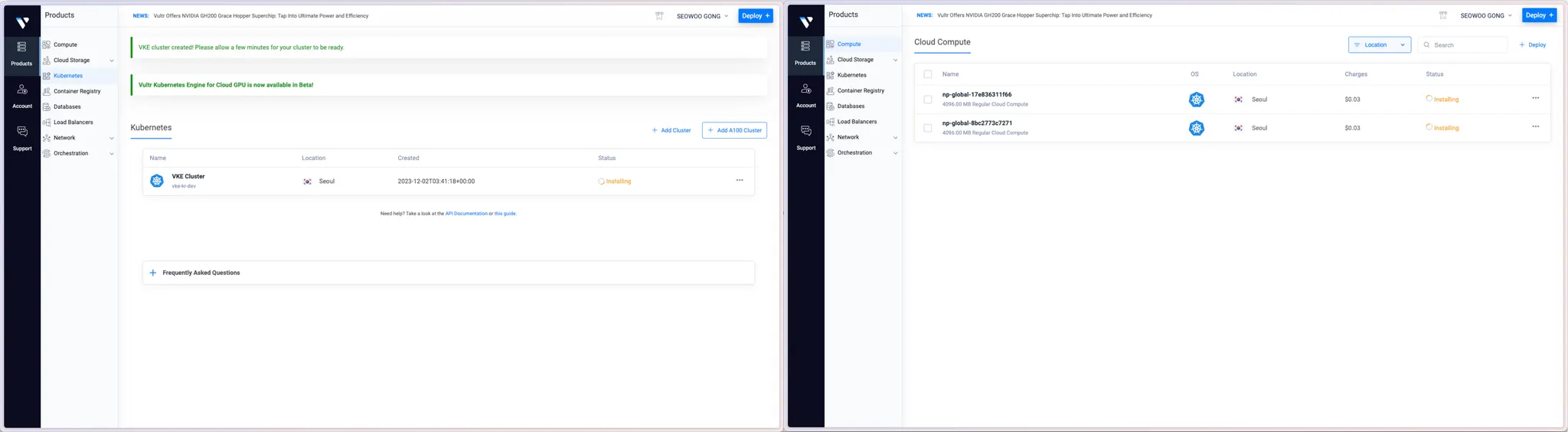Viewport: 1568px width, 432px height.
Task: Click Cloud Storage icon in left window menu
Action: click(47, 60)
